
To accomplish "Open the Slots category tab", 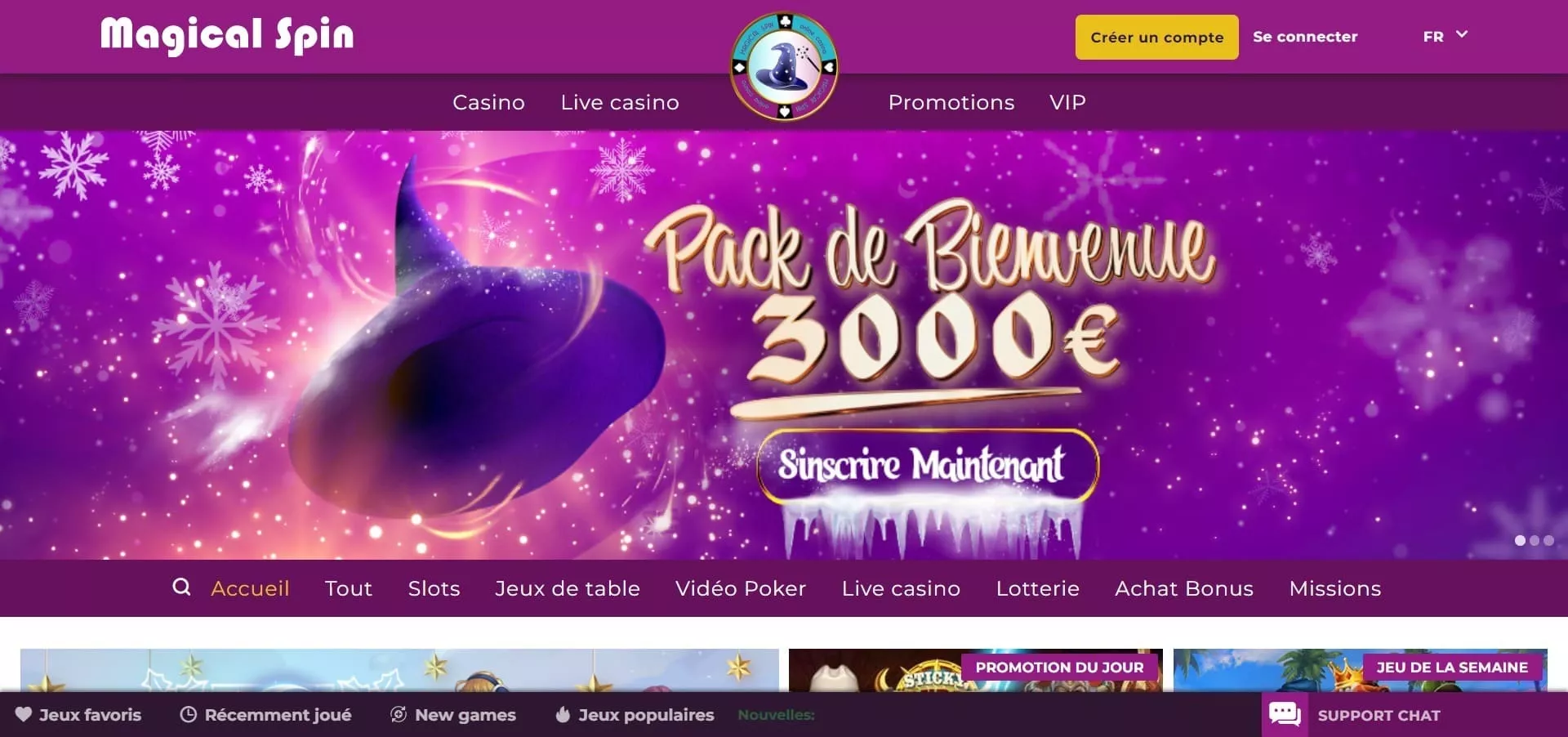I will [434, 588].
